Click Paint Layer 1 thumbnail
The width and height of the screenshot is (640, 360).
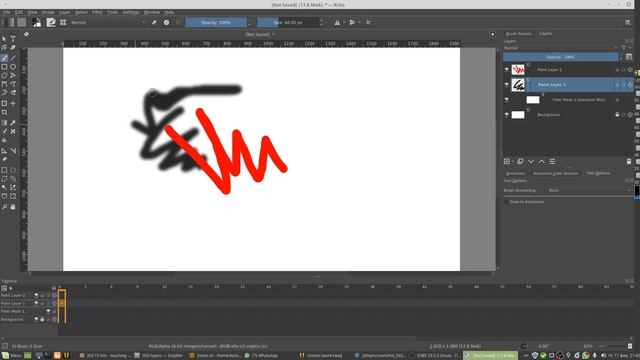(x=518, y=85)
